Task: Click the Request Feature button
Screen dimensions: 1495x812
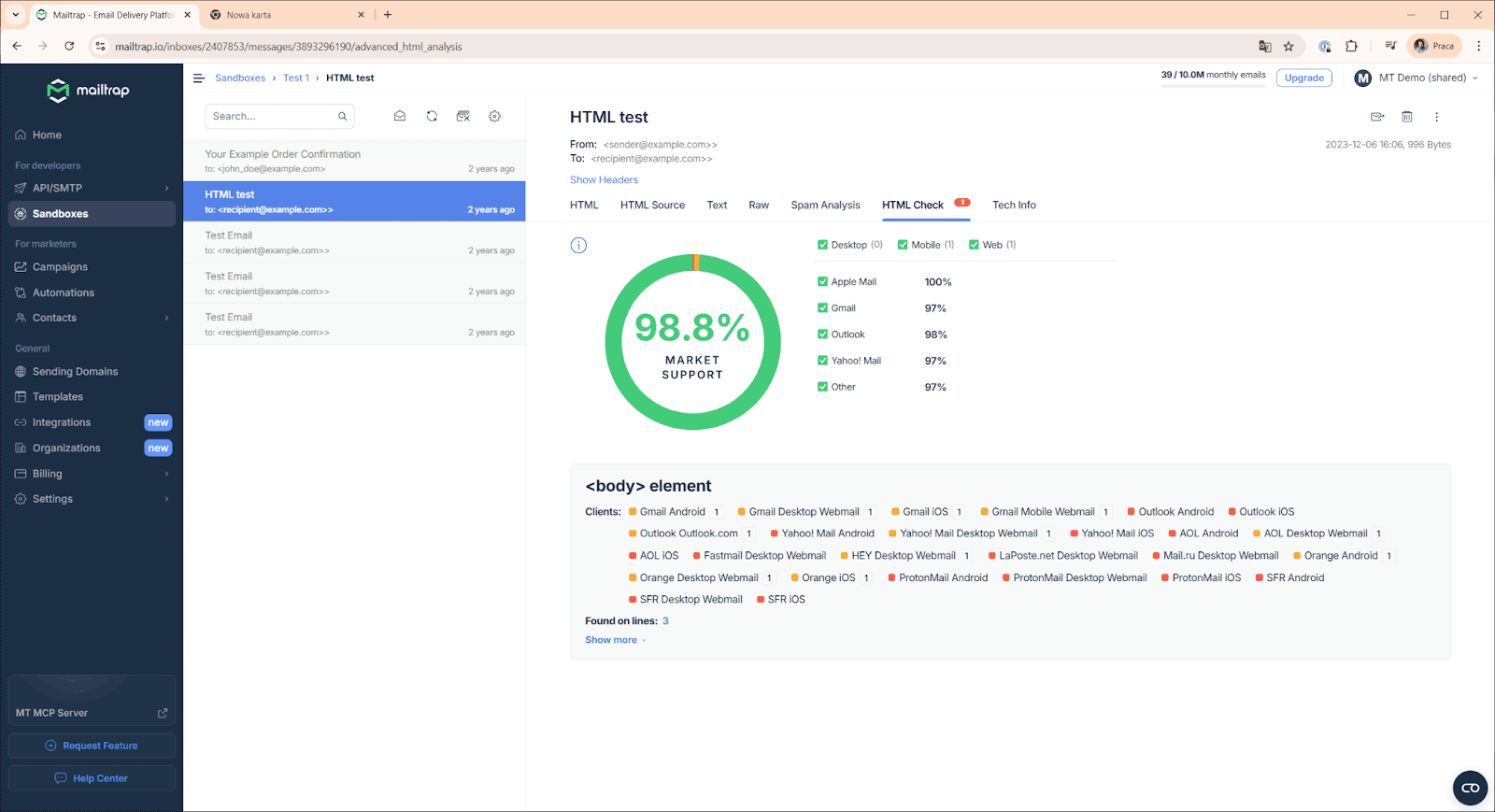Action: coord(92,746)
